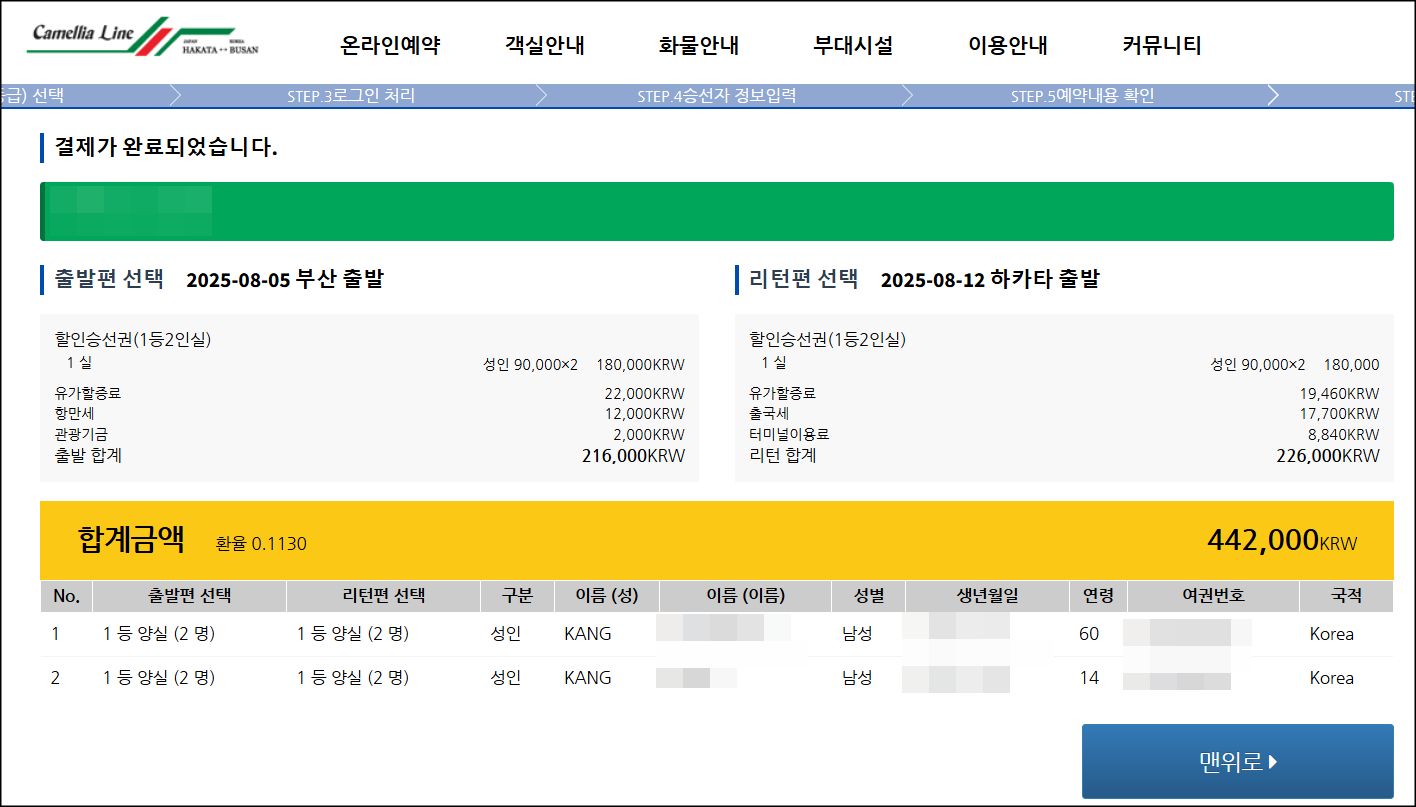The height and width of the screenshot is (807, 1416).
Task: Select STEP.3로그인 처리 step
Action: click(x=351, y=96)
